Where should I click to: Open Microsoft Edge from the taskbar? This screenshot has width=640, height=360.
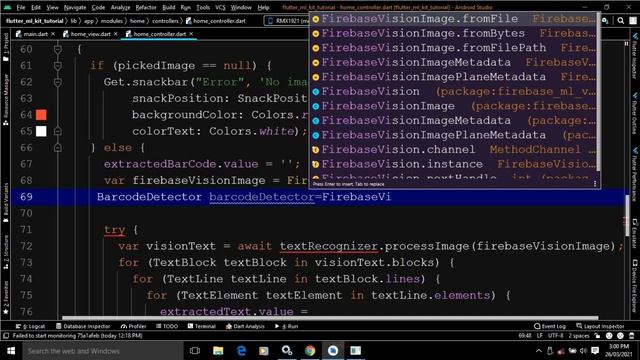241,351
